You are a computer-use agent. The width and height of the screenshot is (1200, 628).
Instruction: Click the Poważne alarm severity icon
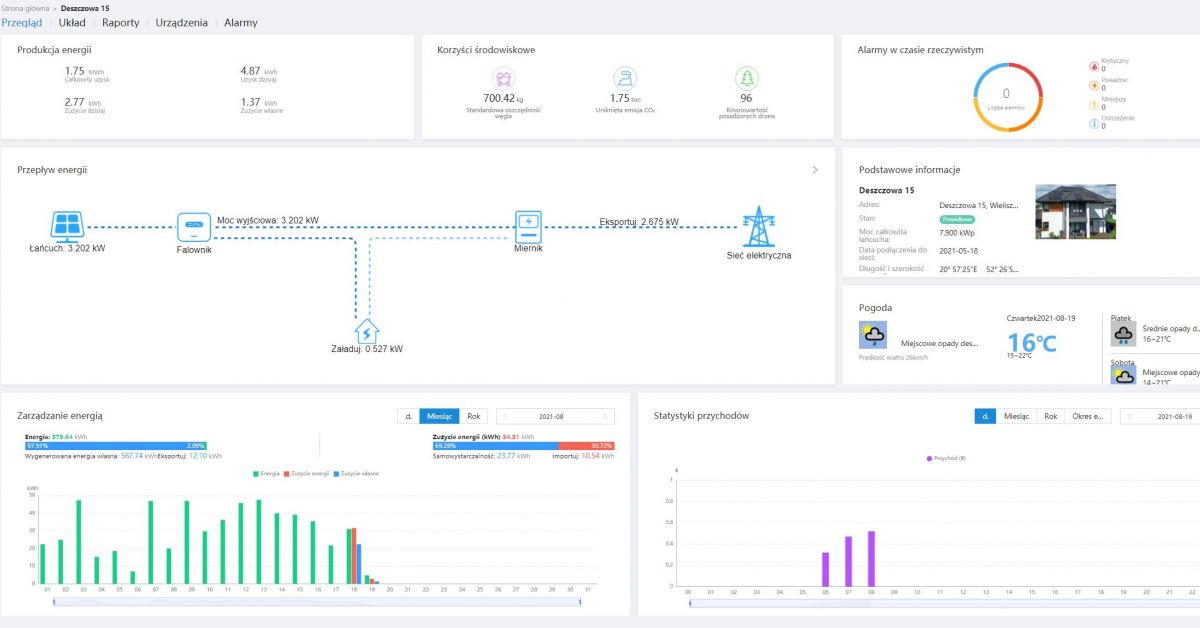pos(1093,85)
